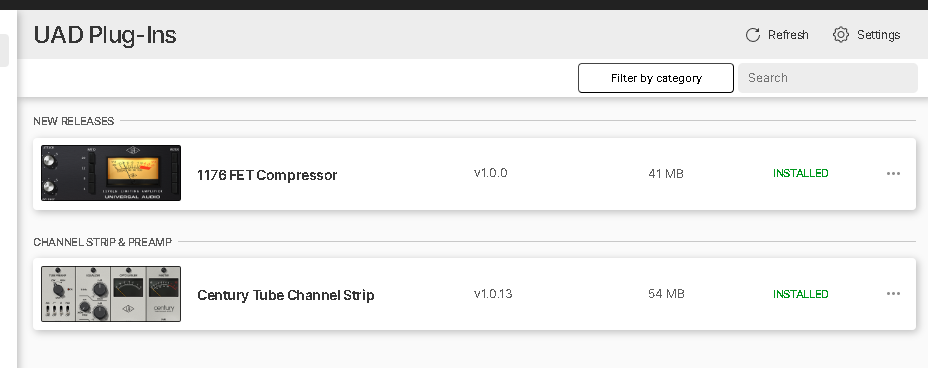Click the NEW RELEASES section header
This screenshot has height=368, width=928.
click(x=73, y=121)
